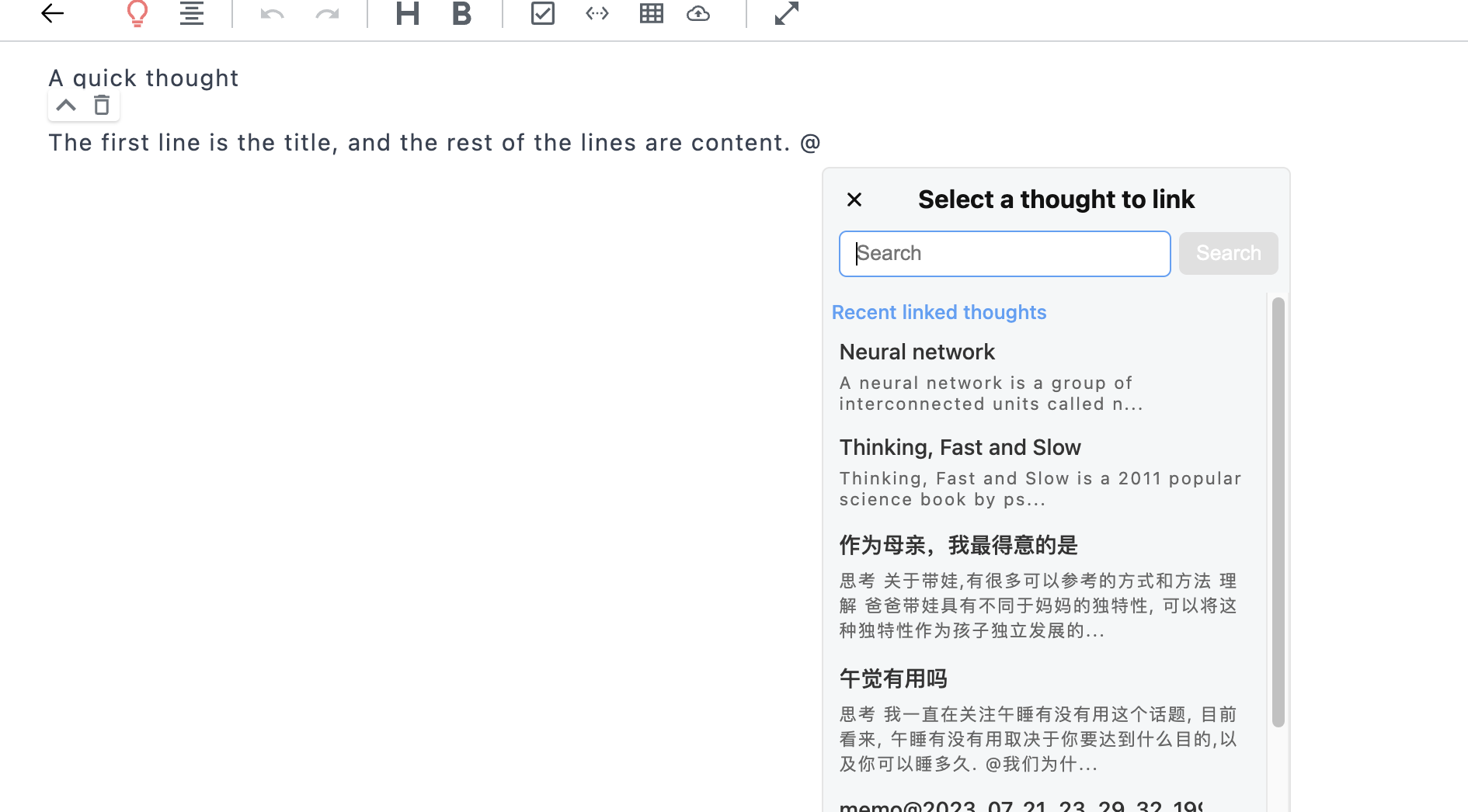
Task: Collapse the block with the up chevron
Action: tap(66, 105)
